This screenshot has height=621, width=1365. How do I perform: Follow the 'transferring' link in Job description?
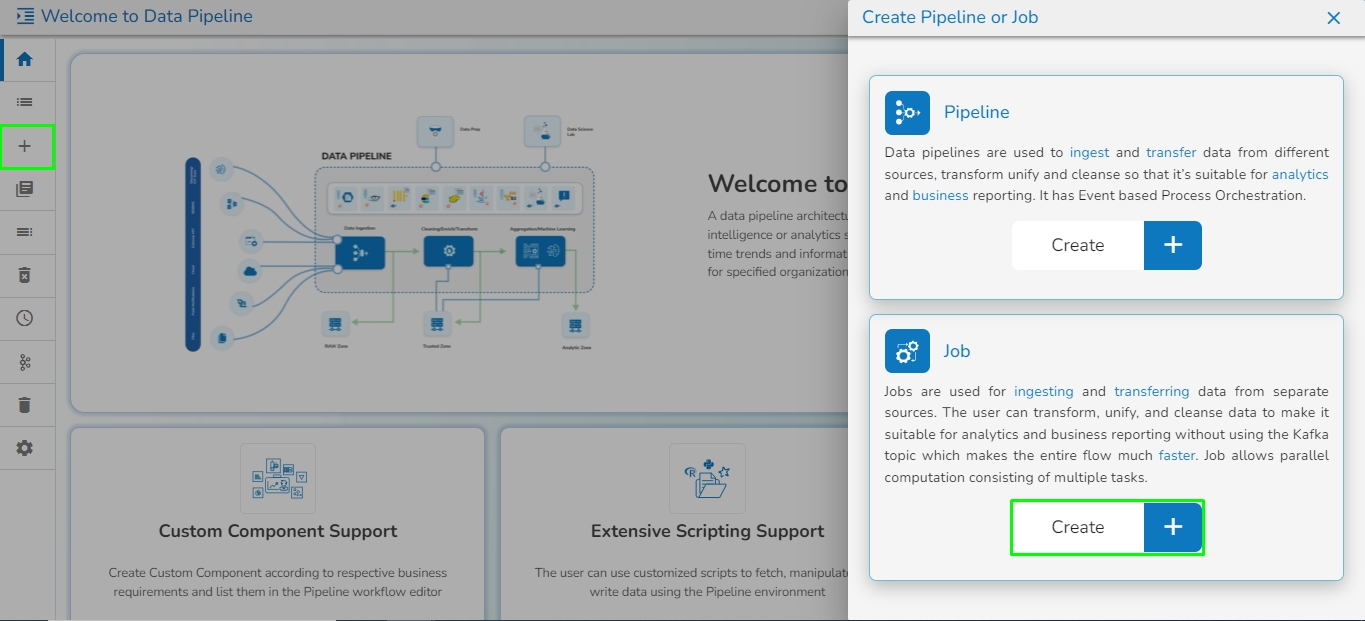click(x=1152, y=392)
